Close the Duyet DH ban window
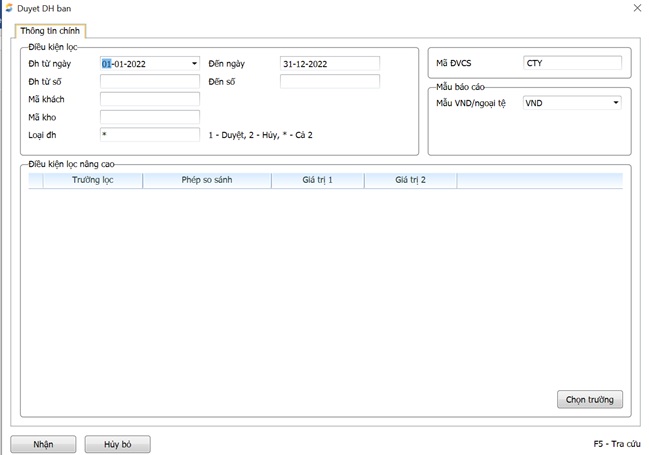 click(x=637, y=8)
